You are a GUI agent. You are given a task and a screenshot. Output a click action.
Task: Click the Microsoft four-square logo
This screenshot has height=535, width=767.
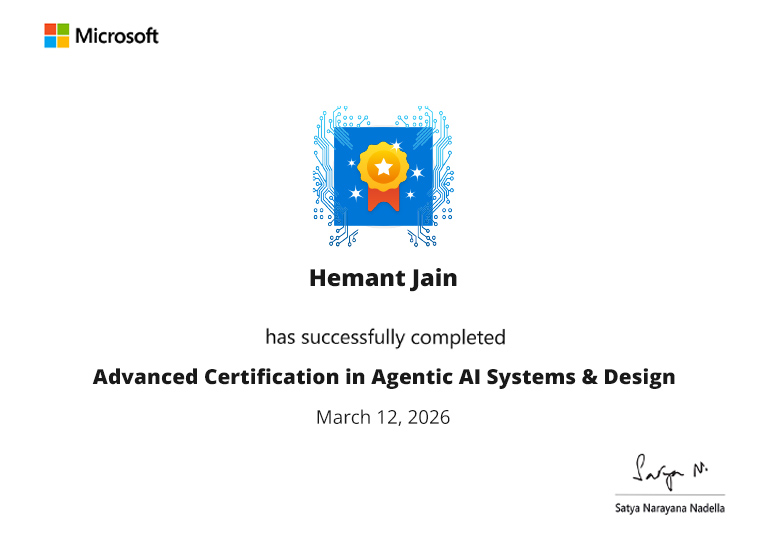57,36
